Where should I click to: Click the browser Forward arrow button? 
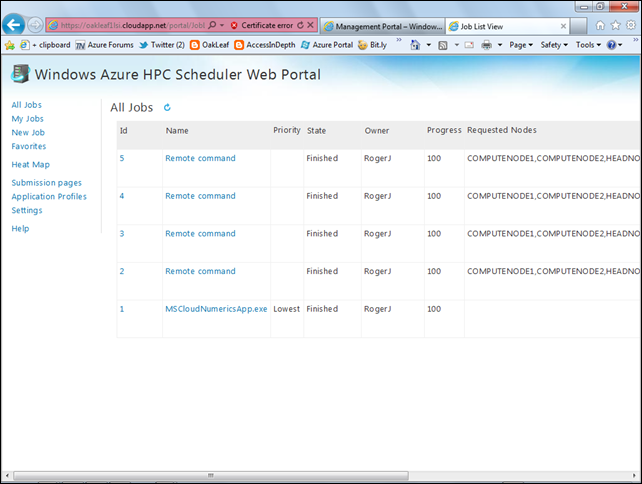[36, 25]
